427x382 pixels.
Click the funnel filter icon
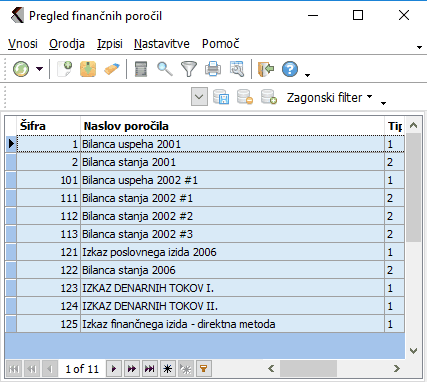[189, 69]
